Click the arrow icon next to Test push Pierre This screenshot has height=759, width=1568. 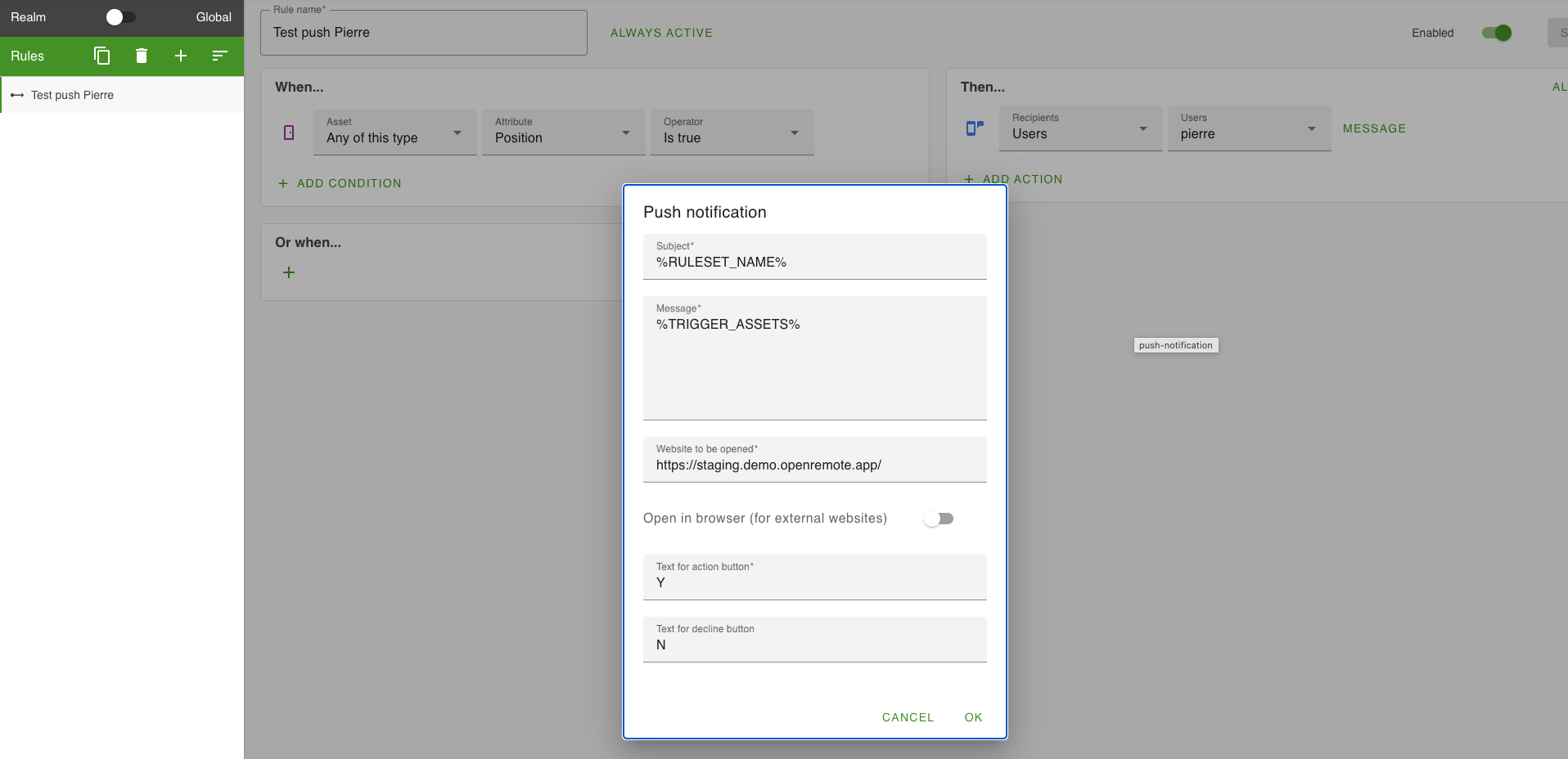[x=16, y=95]
